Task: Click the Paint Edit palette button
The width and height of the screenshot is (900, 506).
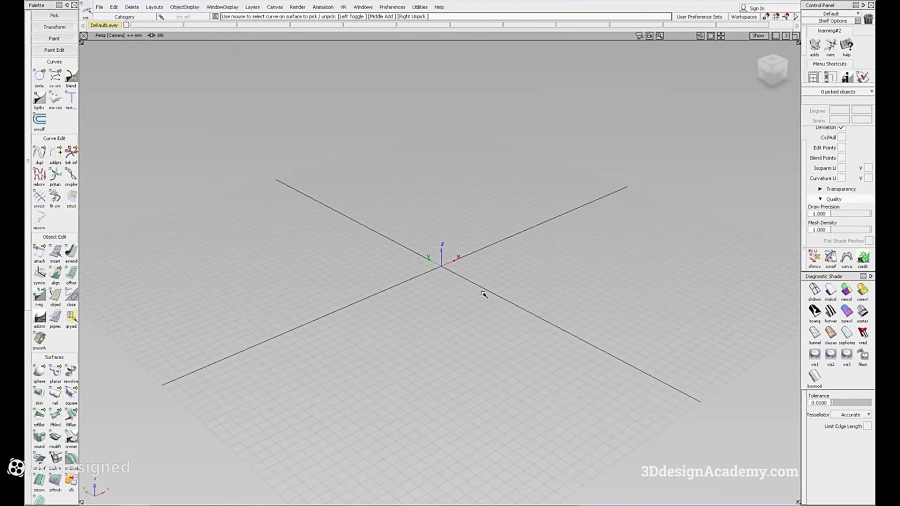Action: coord(55,50)
